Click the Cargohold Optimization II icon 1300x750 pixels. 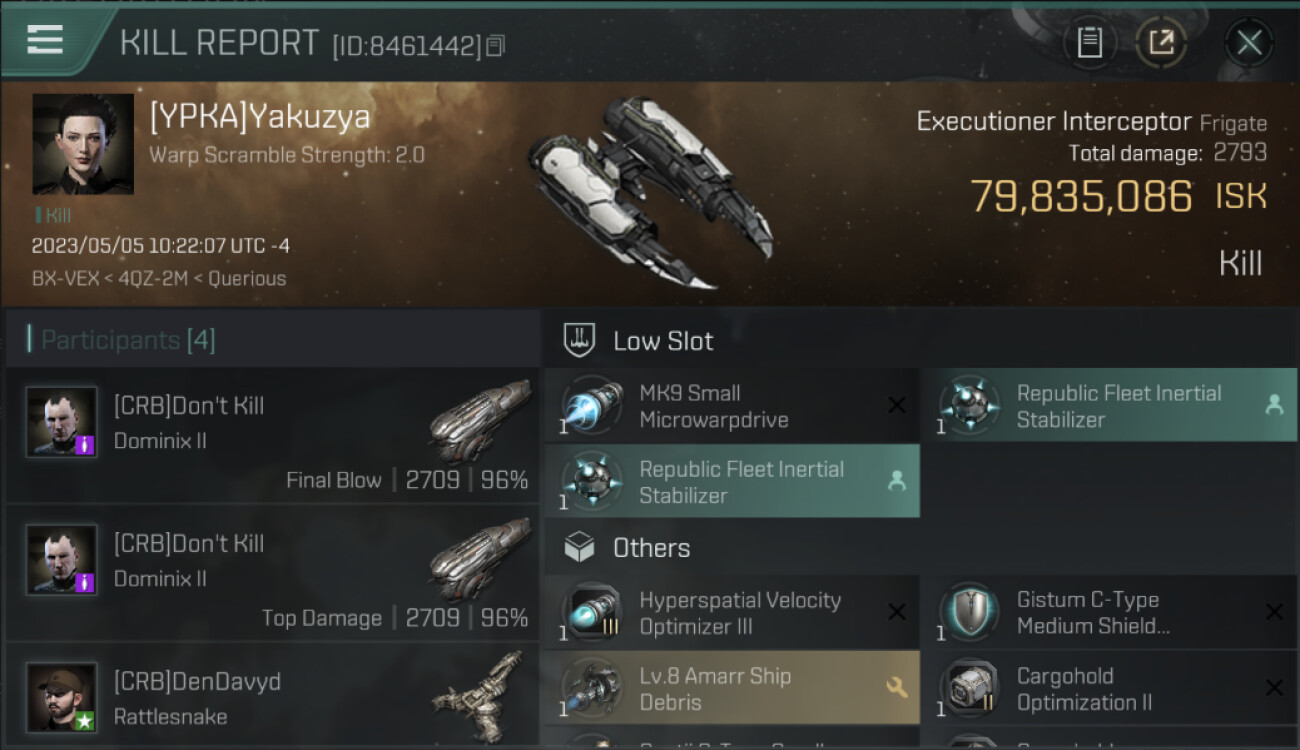(969, 689)
